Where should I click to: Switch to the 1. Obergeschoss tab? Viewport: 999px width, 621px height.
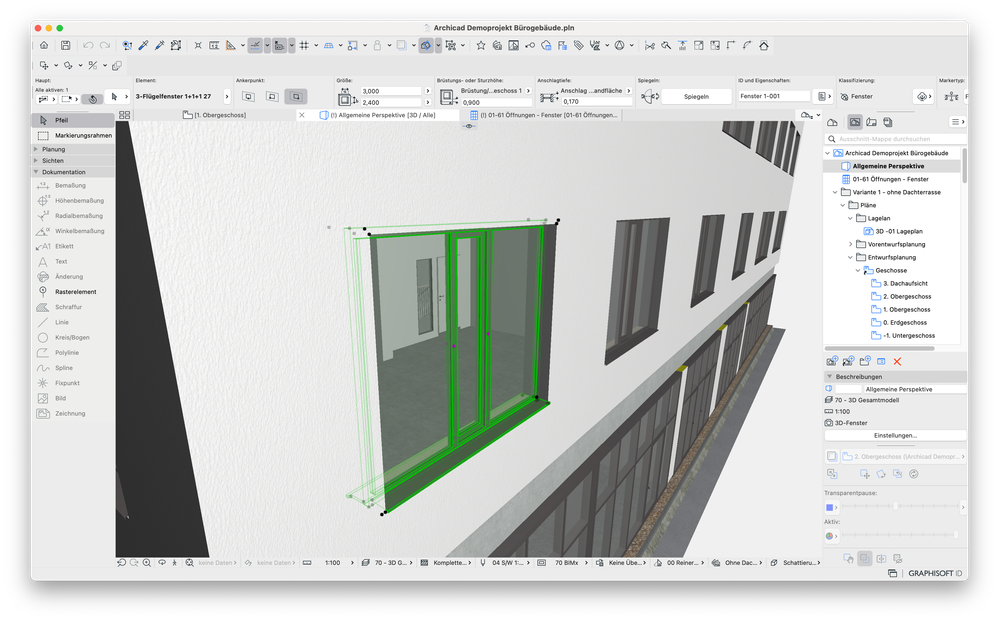click(x=216, y=115)
